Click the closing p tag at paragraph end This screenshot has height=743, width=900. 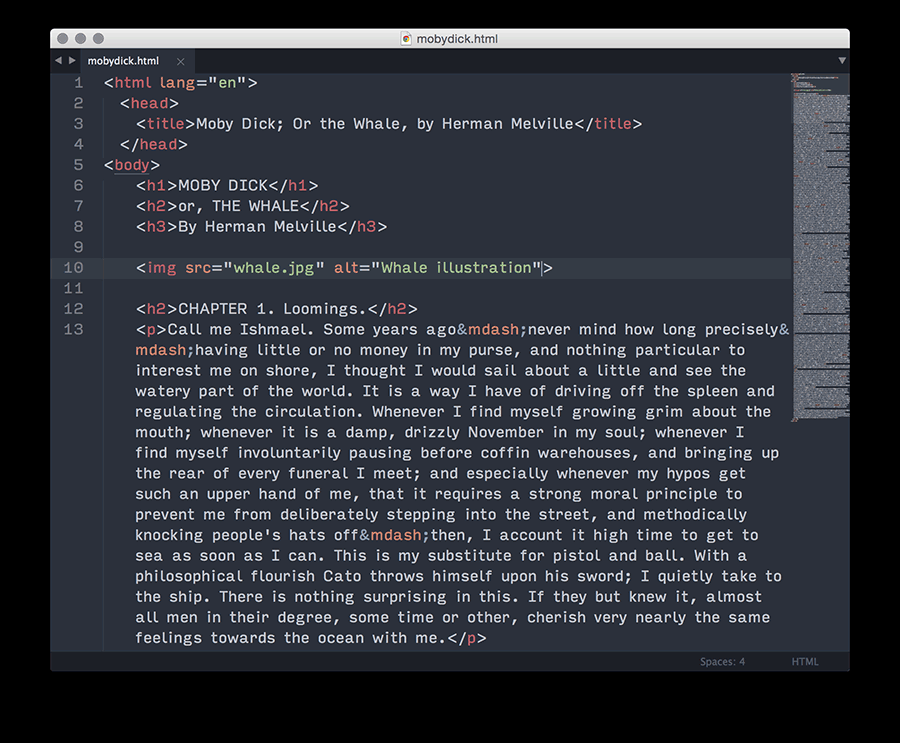pos(467,638)
